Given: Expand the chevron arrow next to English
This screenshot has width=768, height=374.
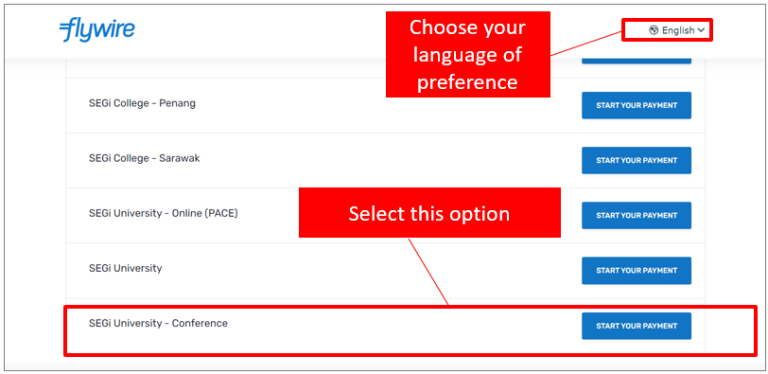Looking at the screenshot, I should coord(701,30).
